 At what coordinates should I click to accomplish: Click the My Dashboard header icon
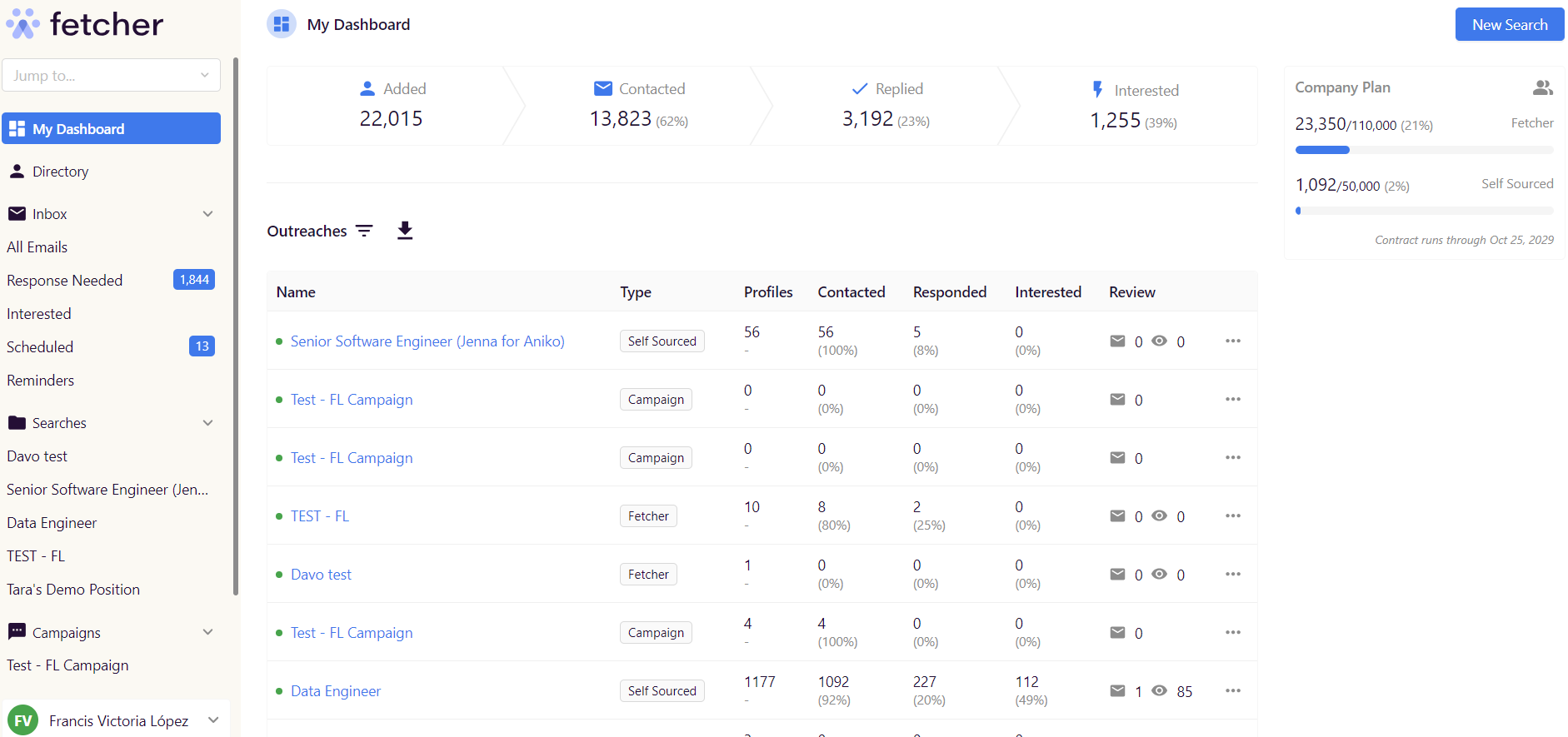282,24
